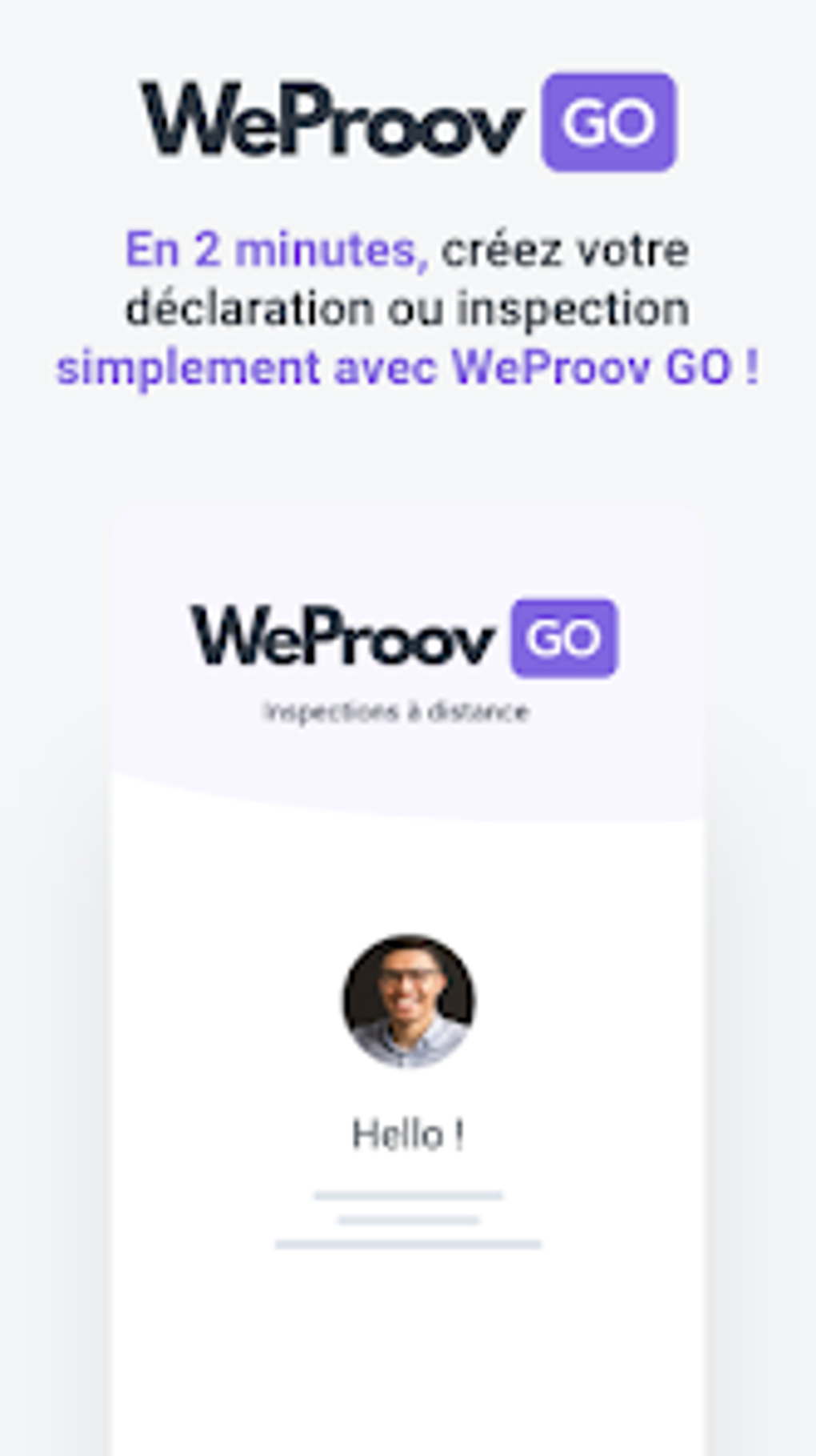This screenshot has width=816, height=1456.
Task: Click the short middle placeholder line
Action: (409, 1220)
